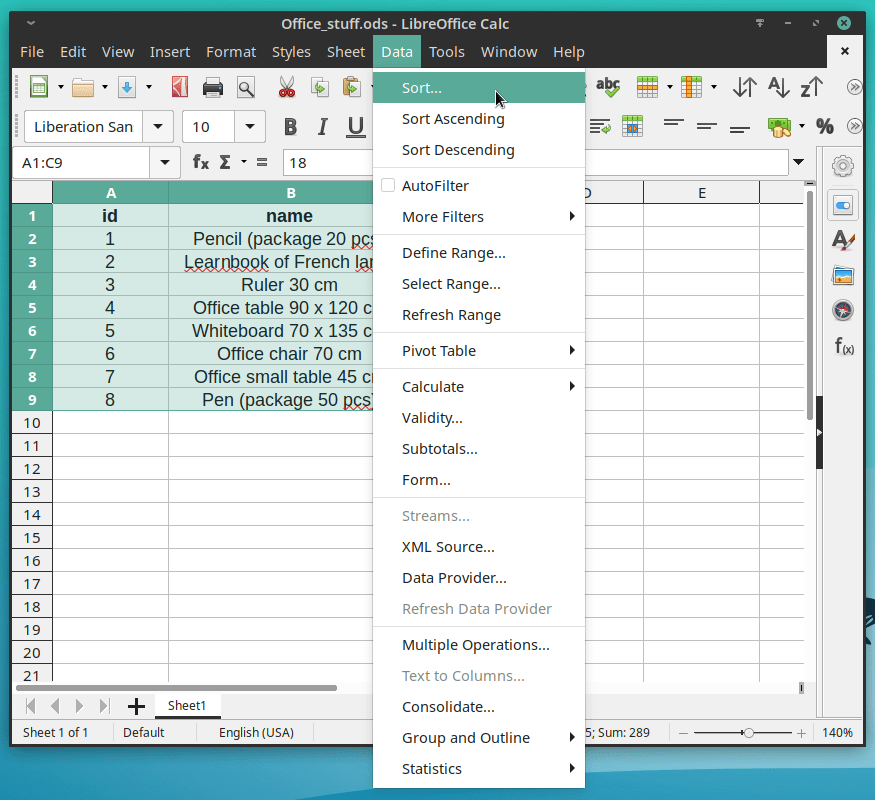Click the Paste clipboard icon

[352, 87]
